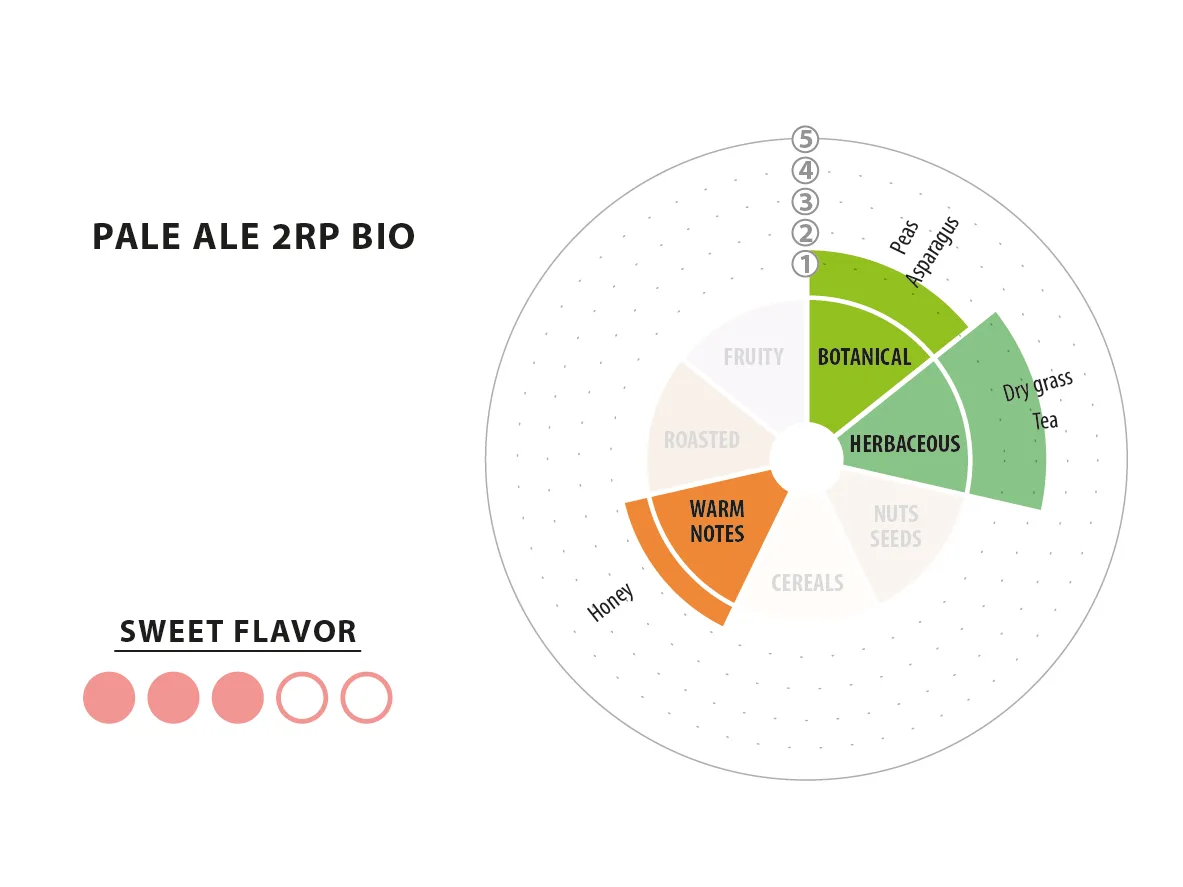Select the fifth empty sweet flavor circle
The width and height of the screenshot is (1183, 887).
click(x=367, y=698)
